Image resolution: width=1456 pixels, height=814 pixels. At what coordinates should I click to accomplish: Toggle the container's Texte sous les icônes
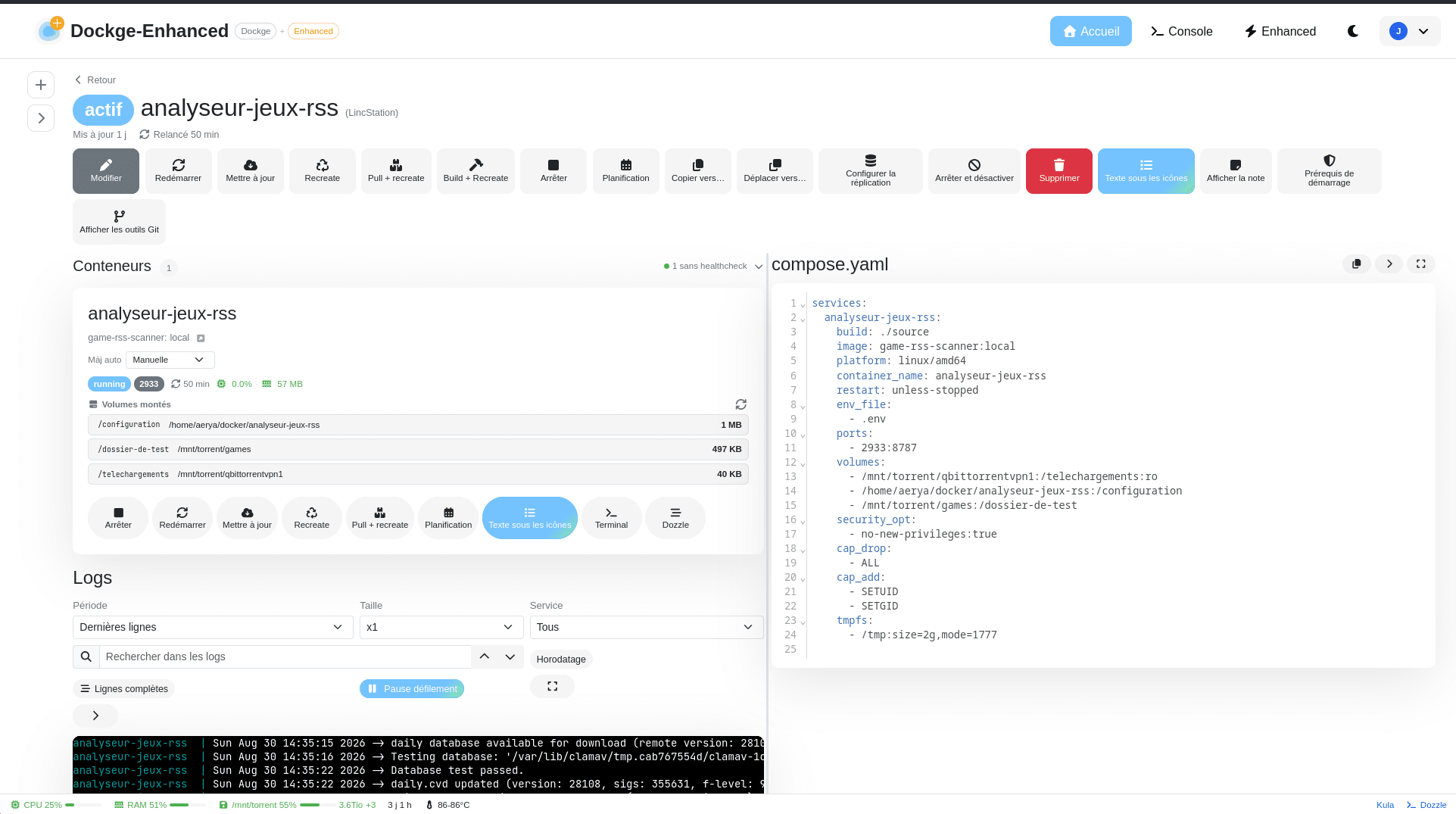tap(530, 518)
